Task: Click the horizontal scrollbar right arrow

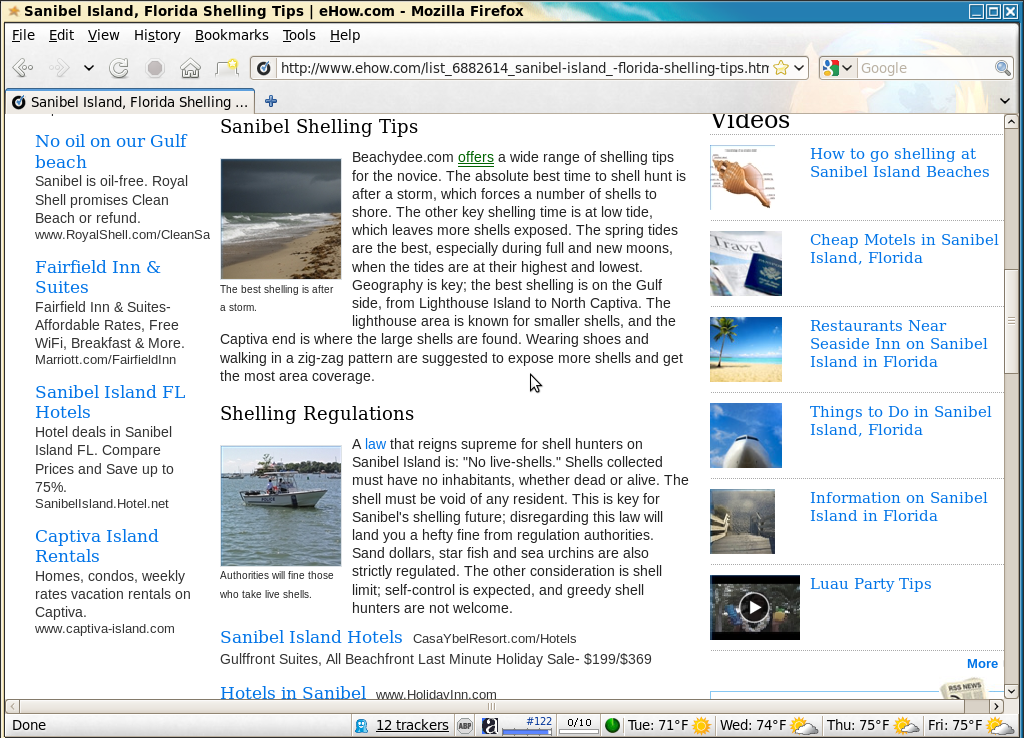Action: click(997, 706)
